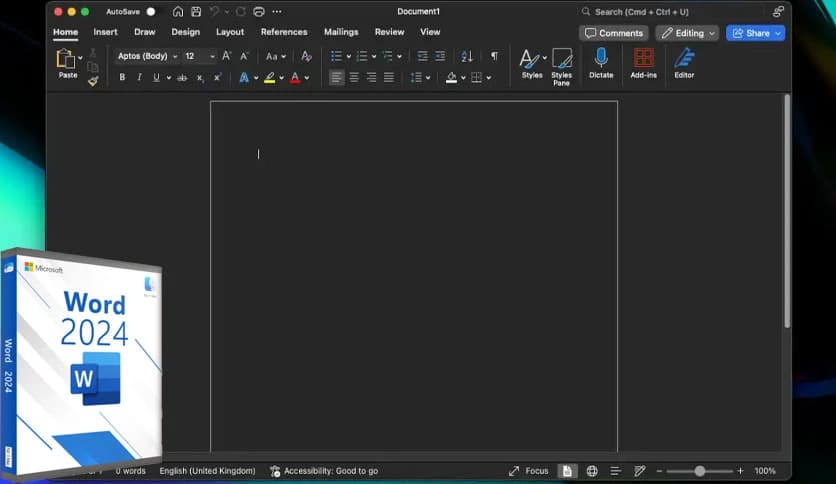Toggle the AutoSave switch

click(x=151, y=12)
